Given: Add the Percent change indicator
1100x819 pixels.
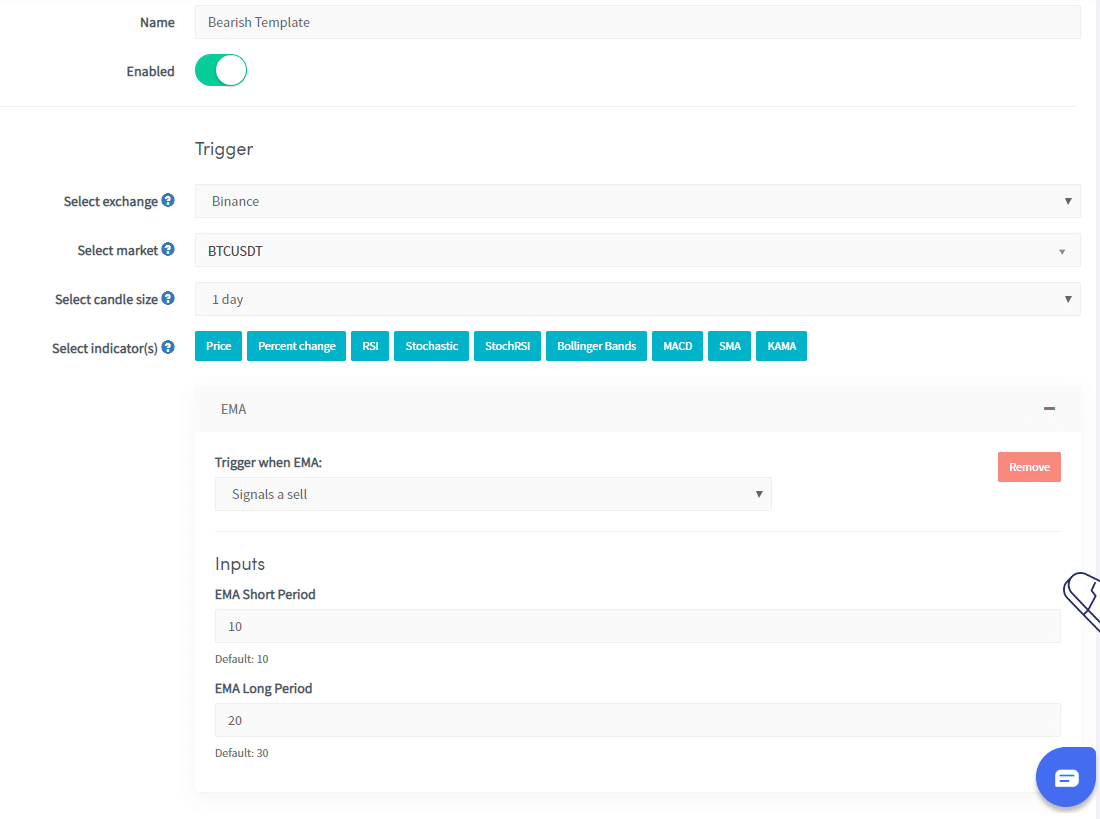Looking at the screenshot, I should 296,346.
